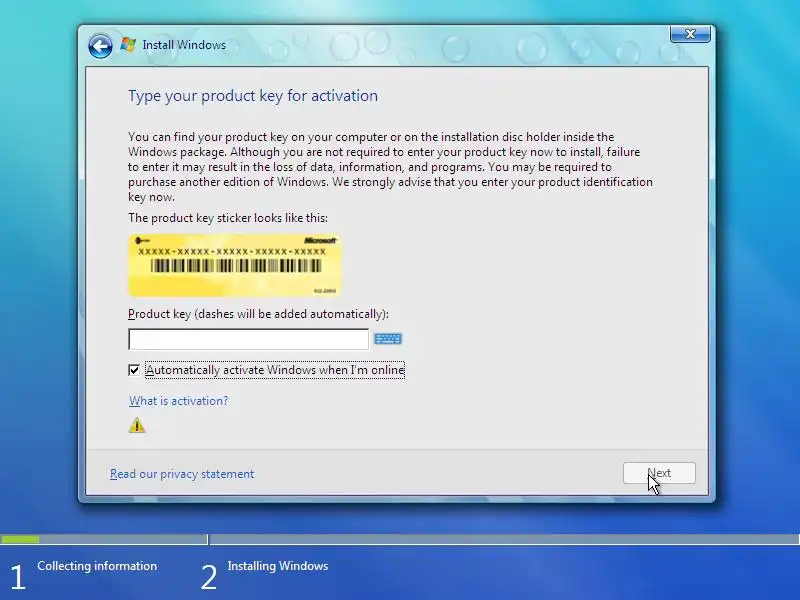800x600 pixels.
Task: Click the 'Product key (dashes will be added automatically):' label
Action: point(258,314)
